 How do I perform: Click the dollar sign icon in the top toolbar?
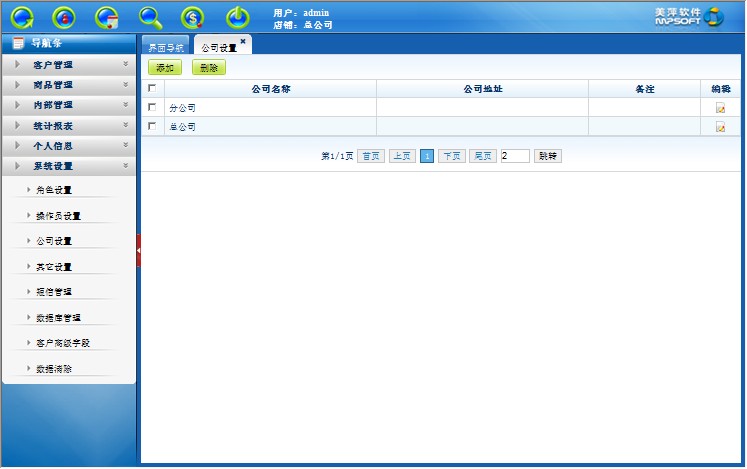(x=193, y=16)
